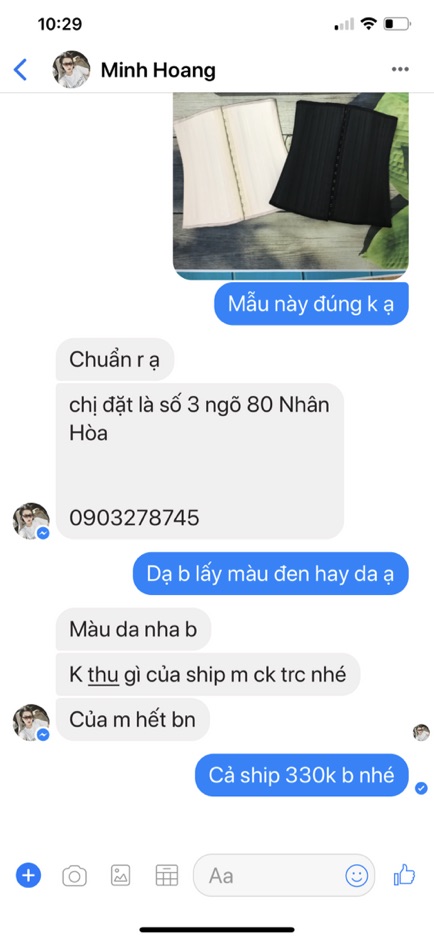Tap the blue delivered checkmark icon
434x941 pixels.
[x=421, y=788]
